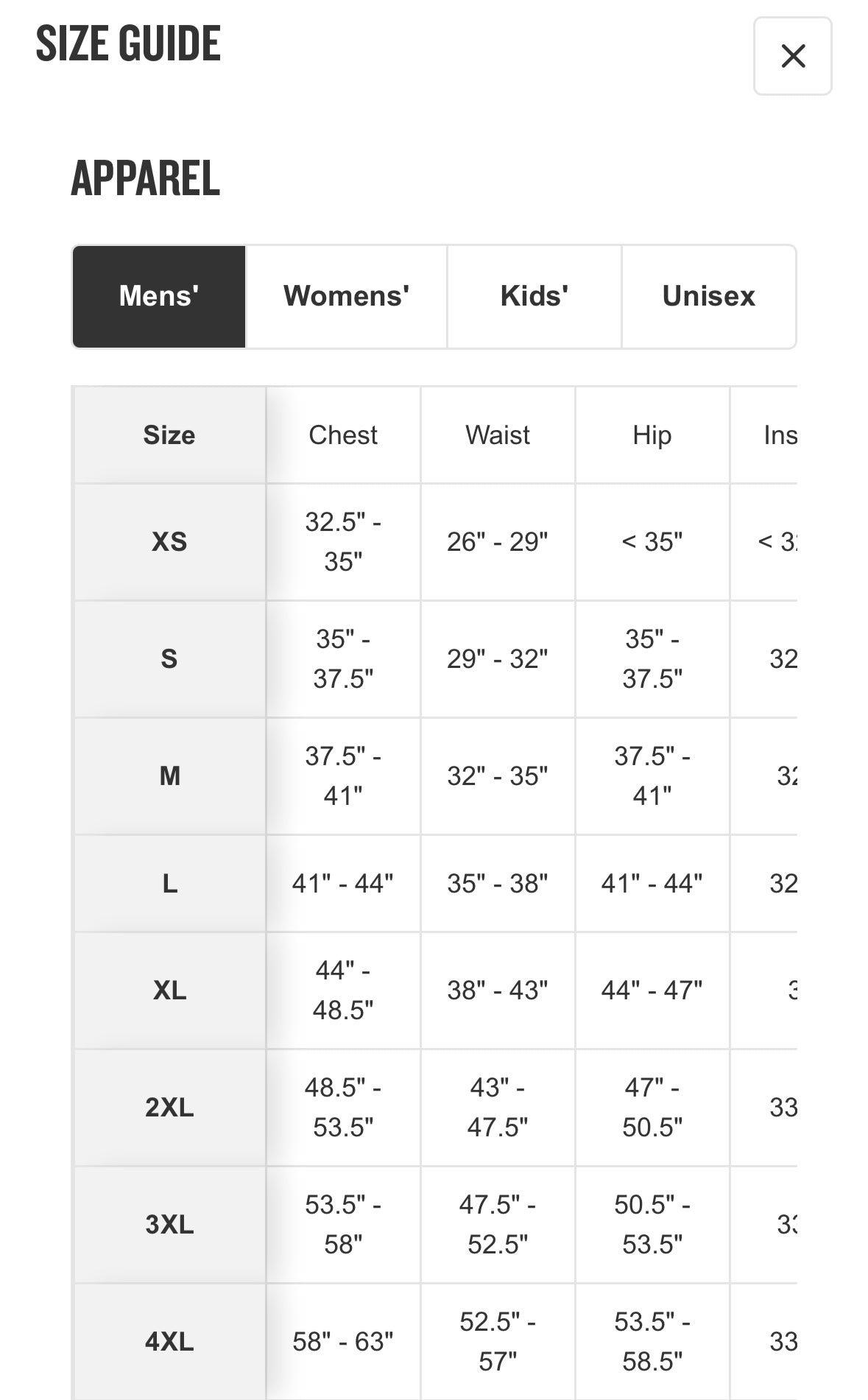Viewport: 868px width, 1400px height.
Task: Click the Hip column header
Action: coord(652,435)
